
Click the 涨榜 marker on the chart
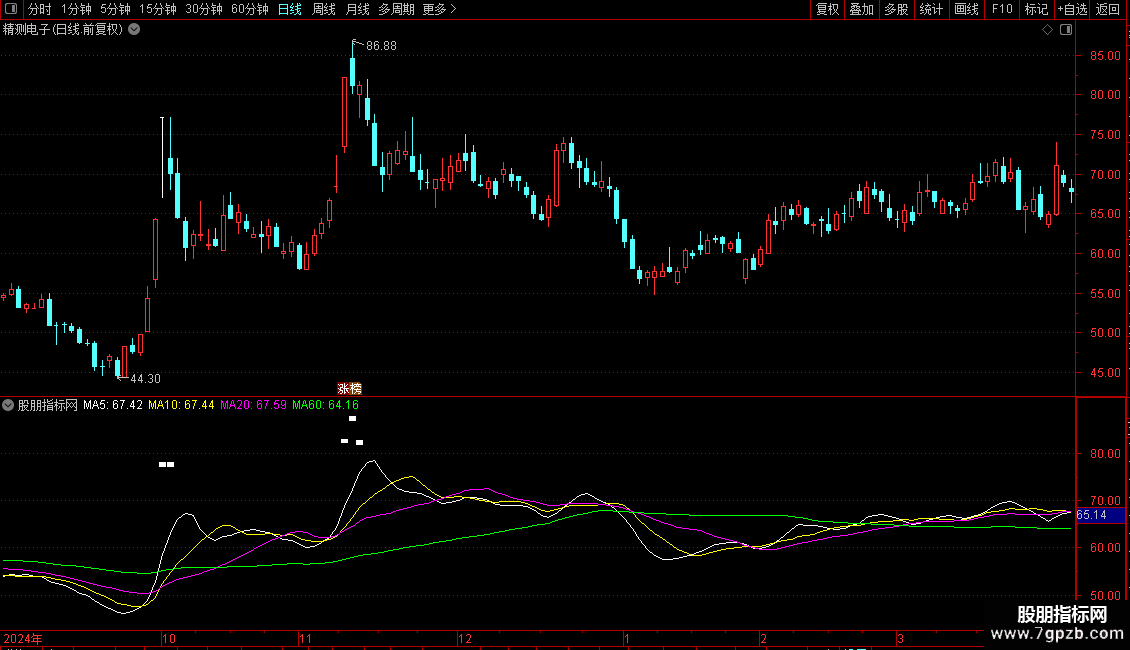coord(349,388)
